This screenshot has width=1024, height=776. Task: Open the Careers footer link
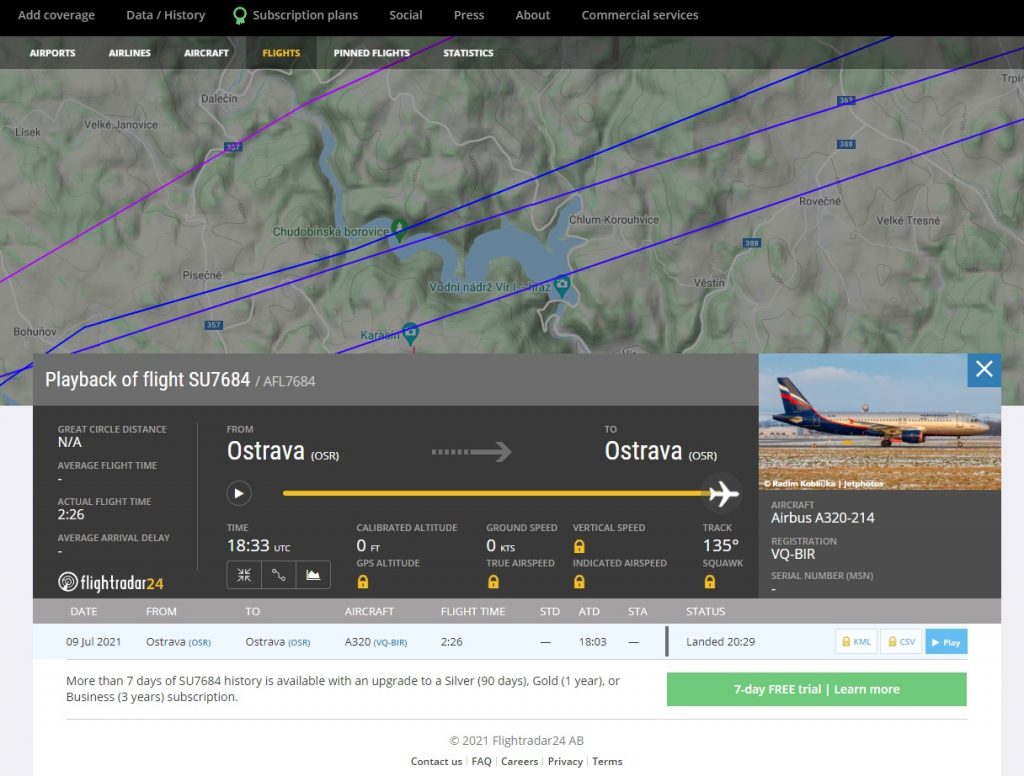pos(519,762)
